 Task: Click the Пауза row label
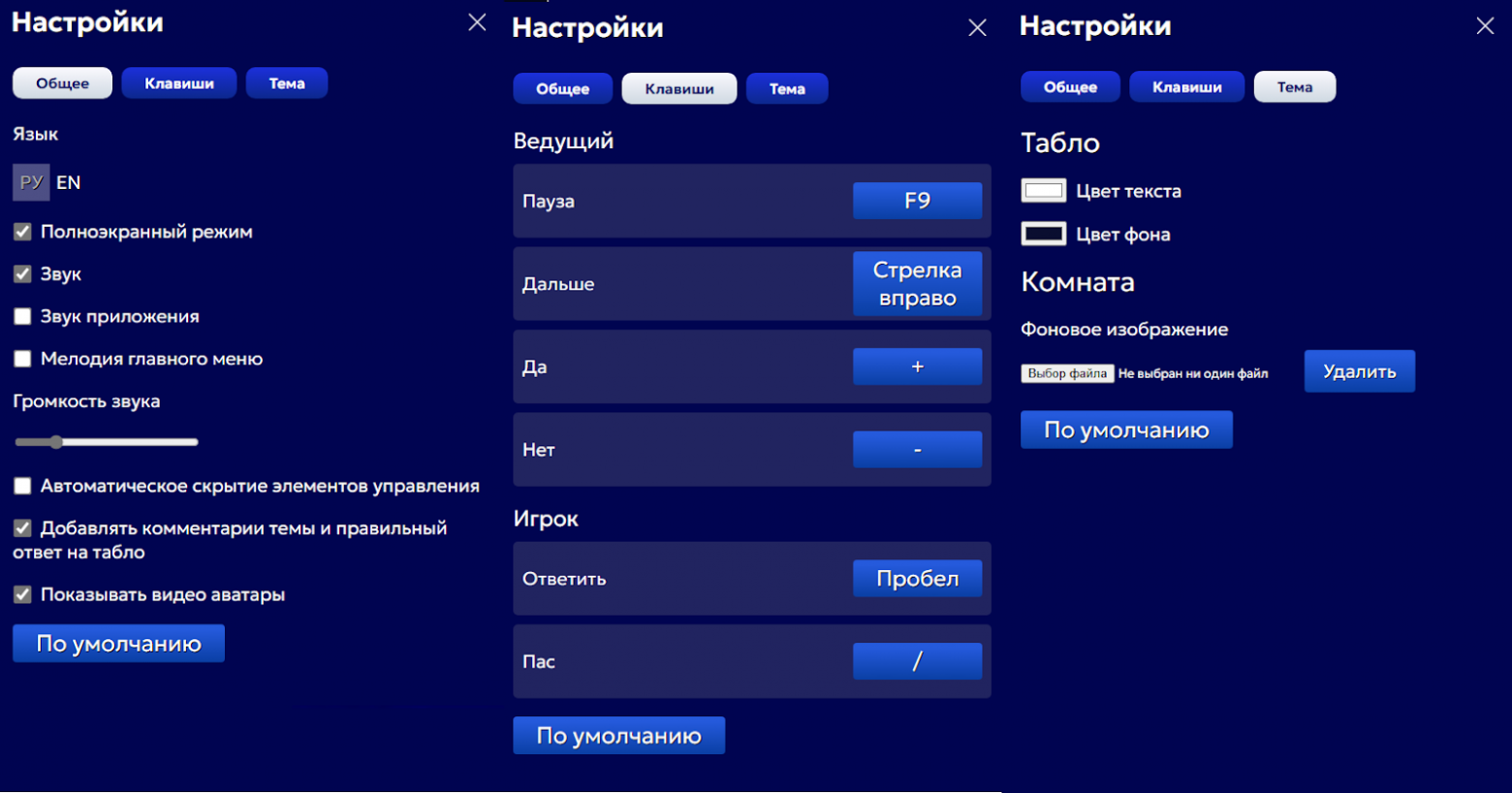click(549, 202)
